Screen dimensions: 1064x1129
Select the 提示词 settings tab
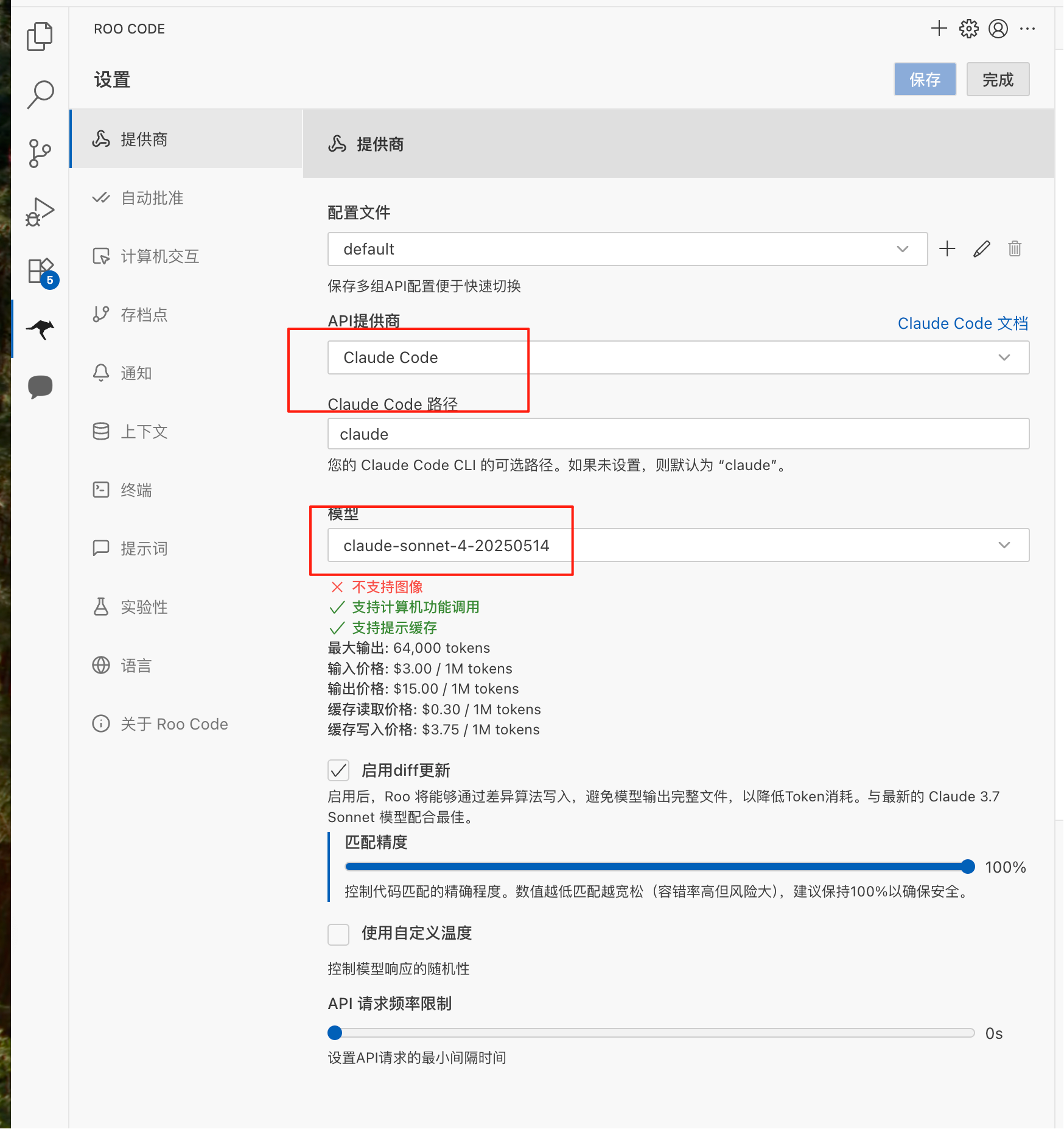(x=187, y=549)
